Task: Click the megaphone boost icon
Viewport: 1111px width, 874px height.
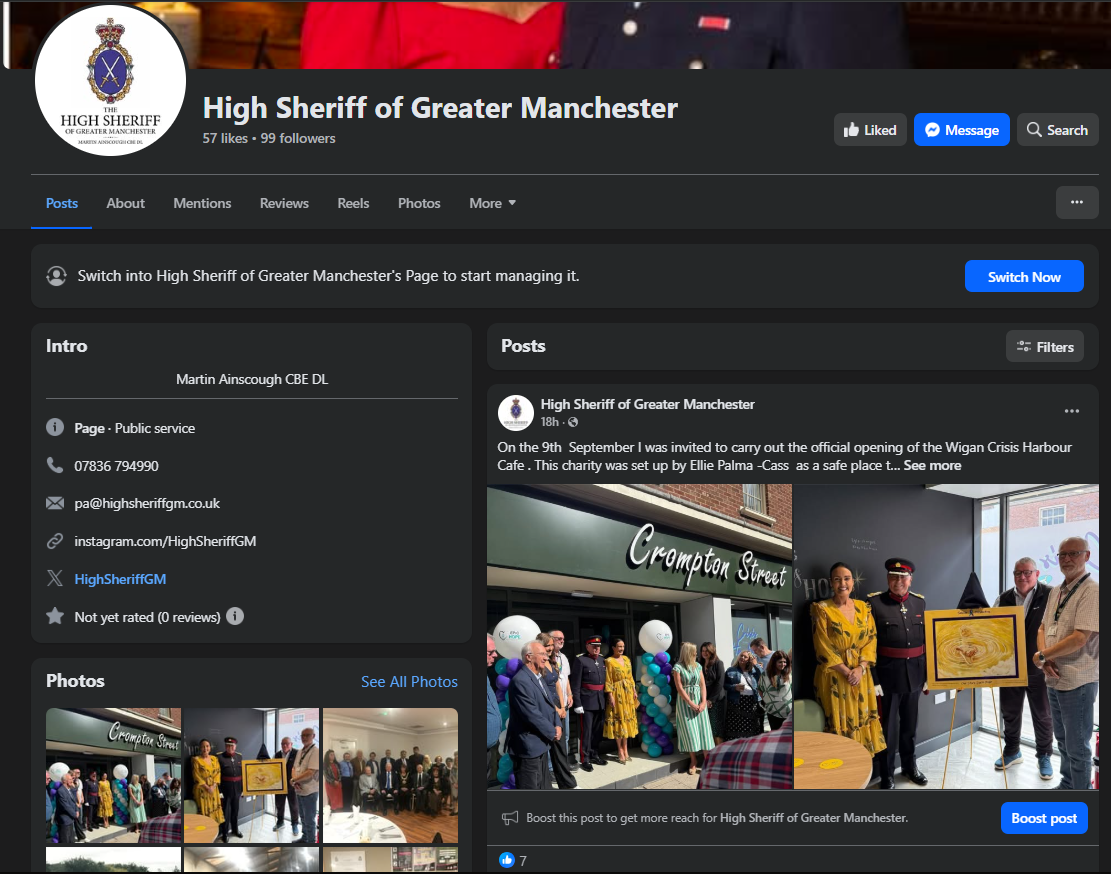Action: point(510,818)
